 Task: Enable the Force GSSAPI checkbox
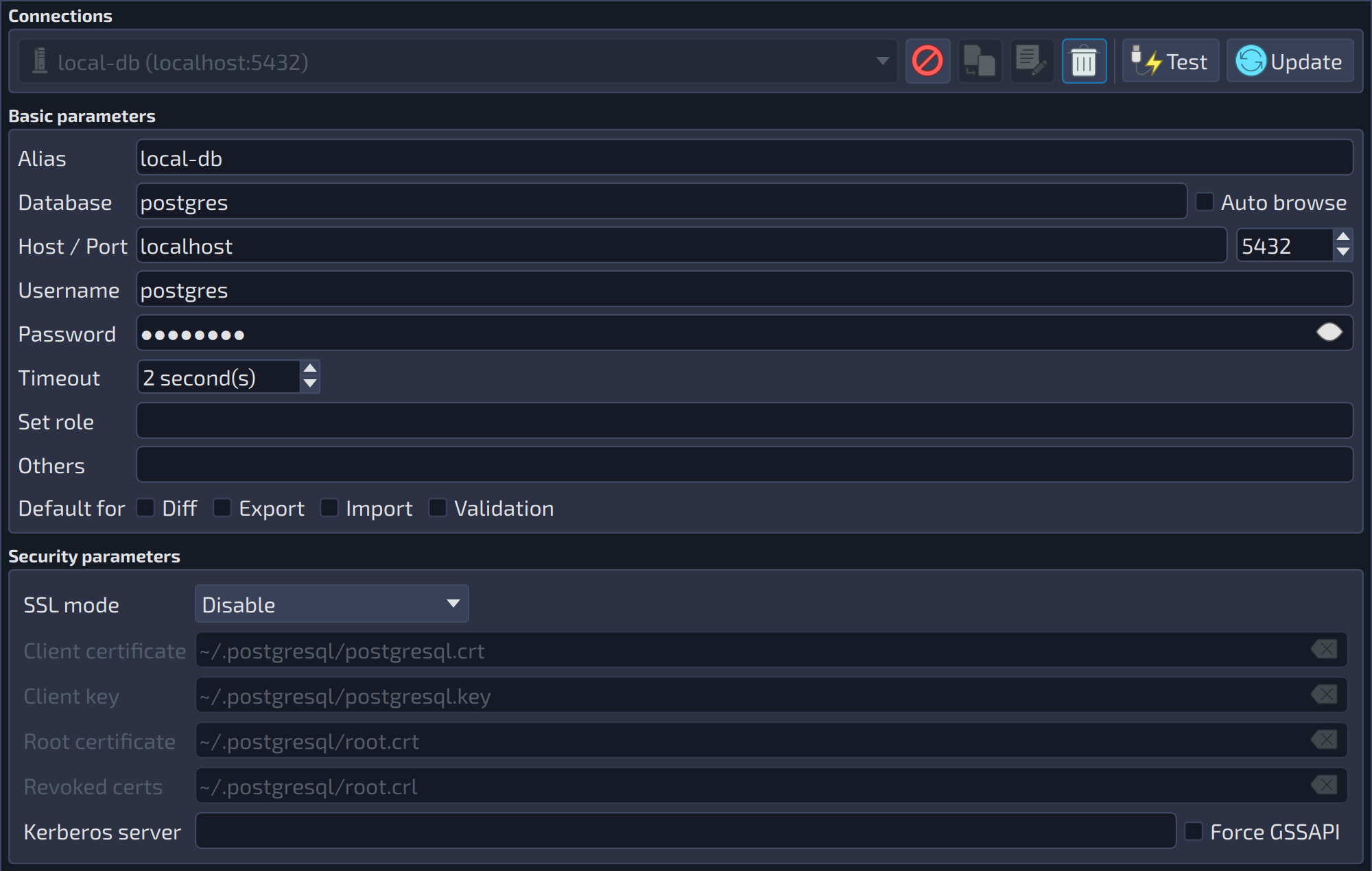tap(1194, 831)
